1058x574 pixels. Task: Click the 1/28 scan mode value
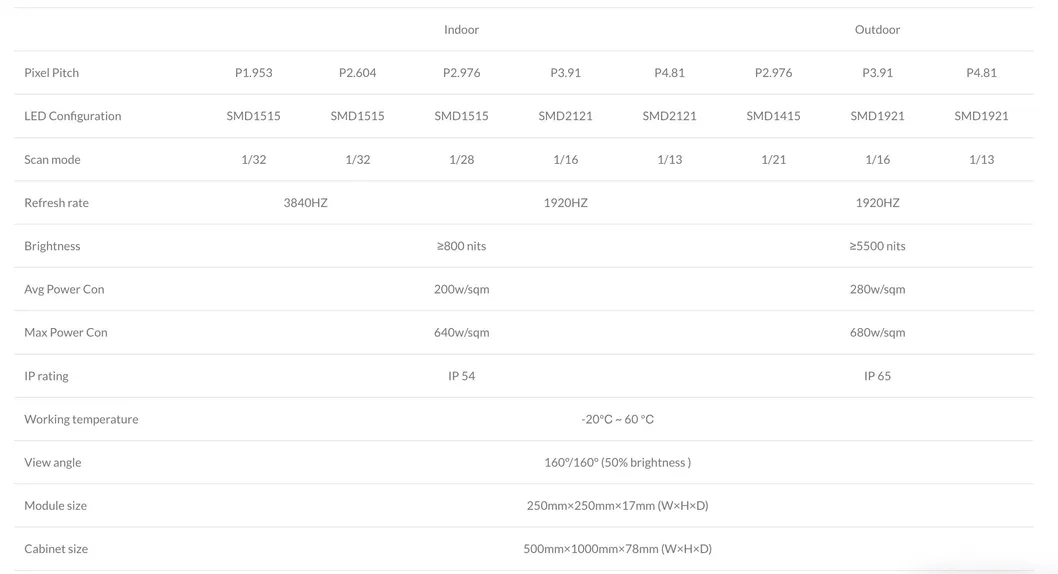tap(461, 160)
